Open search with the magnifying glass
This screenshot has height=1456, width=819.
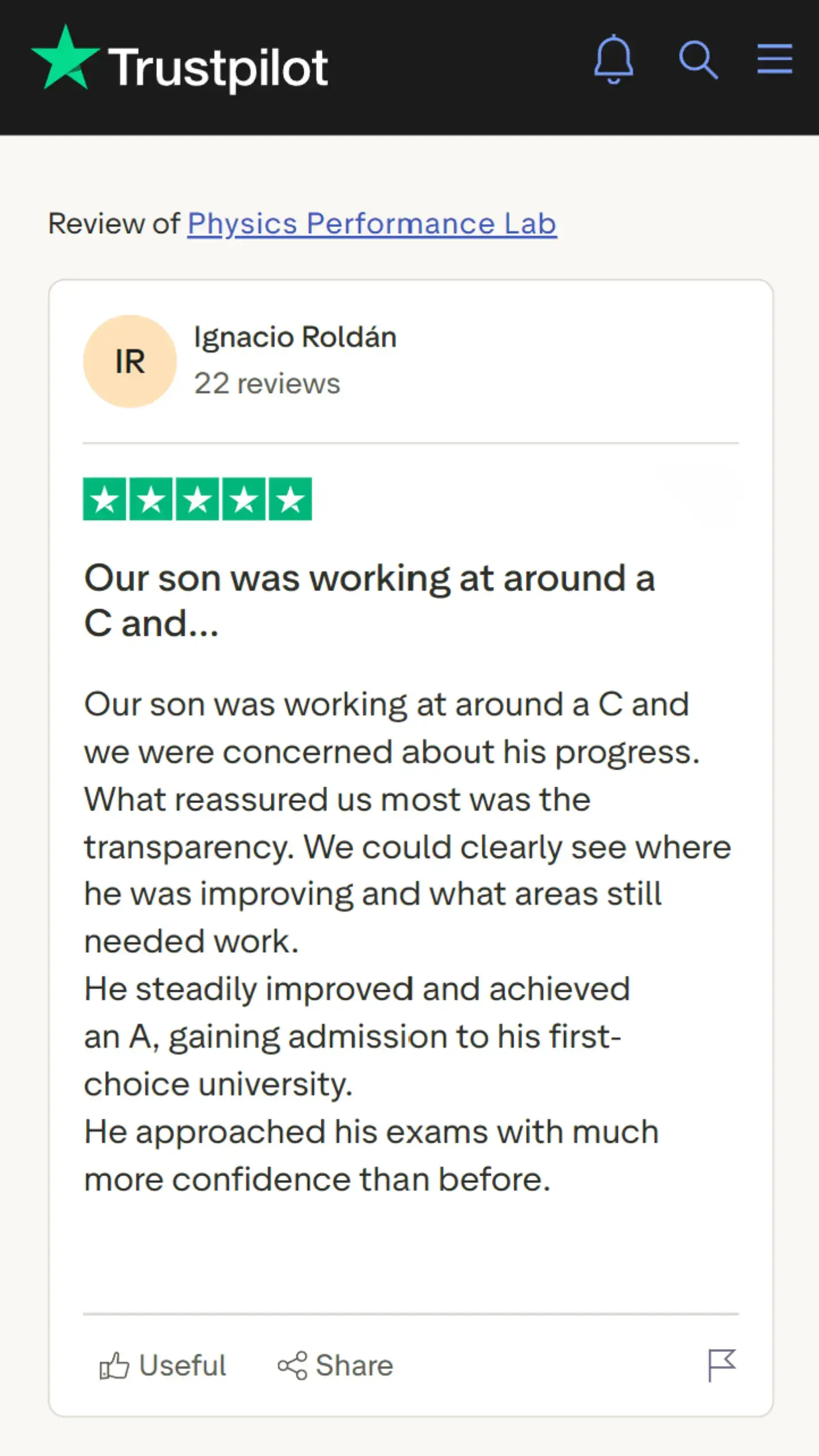click(698, 59)
